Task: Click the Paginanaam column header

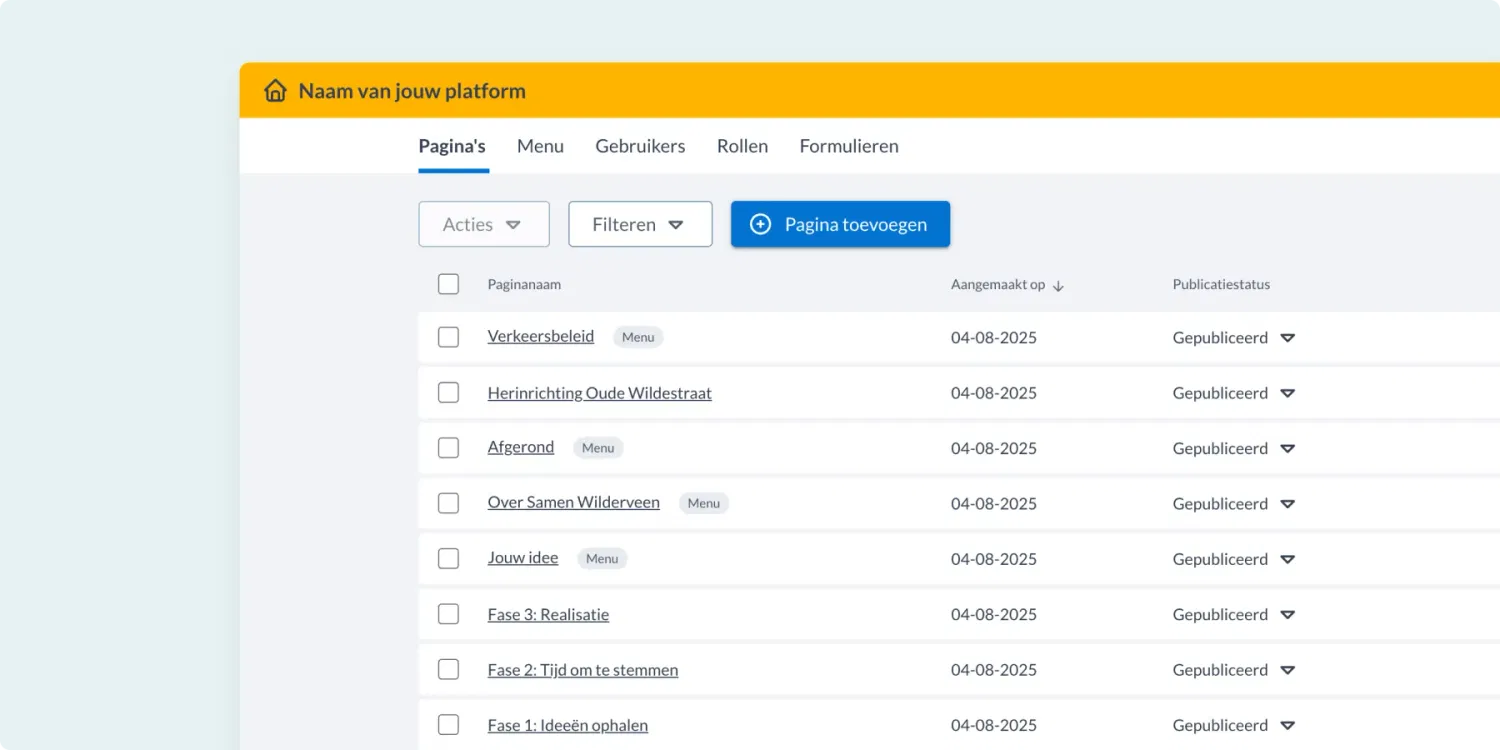Action: coord(524,285)
